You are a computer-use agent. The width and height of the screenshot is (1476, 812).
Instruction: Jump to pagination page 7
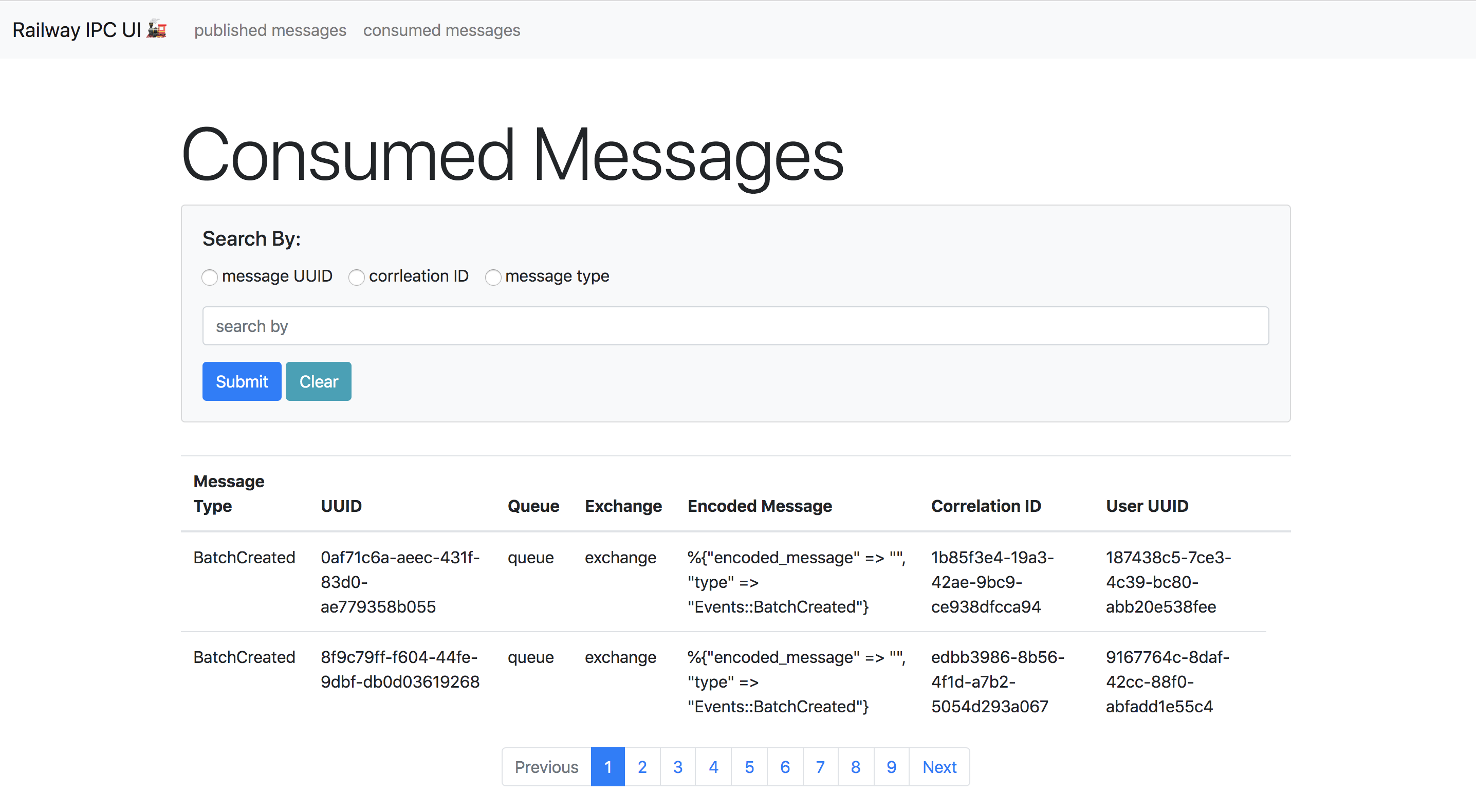(x=821, y=767)
